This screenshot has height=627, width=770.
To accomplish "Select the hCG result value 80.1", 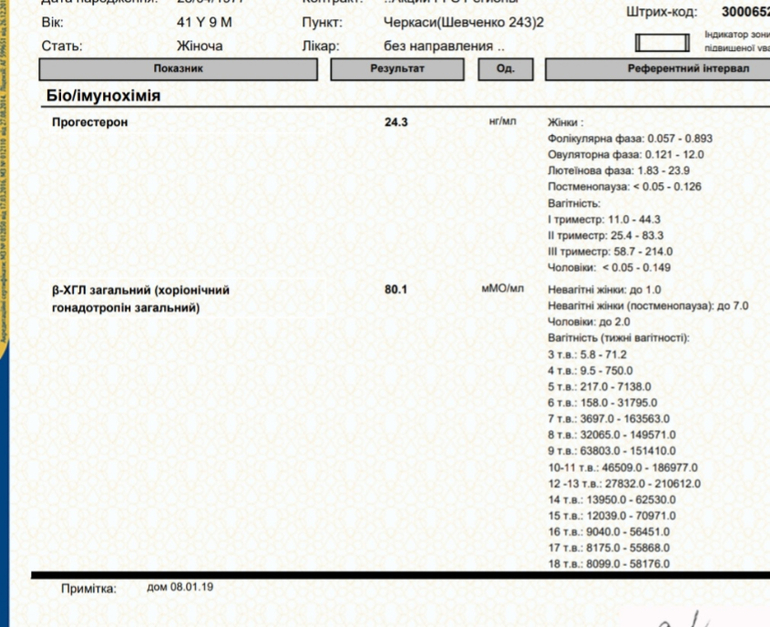I will (396, 290).
